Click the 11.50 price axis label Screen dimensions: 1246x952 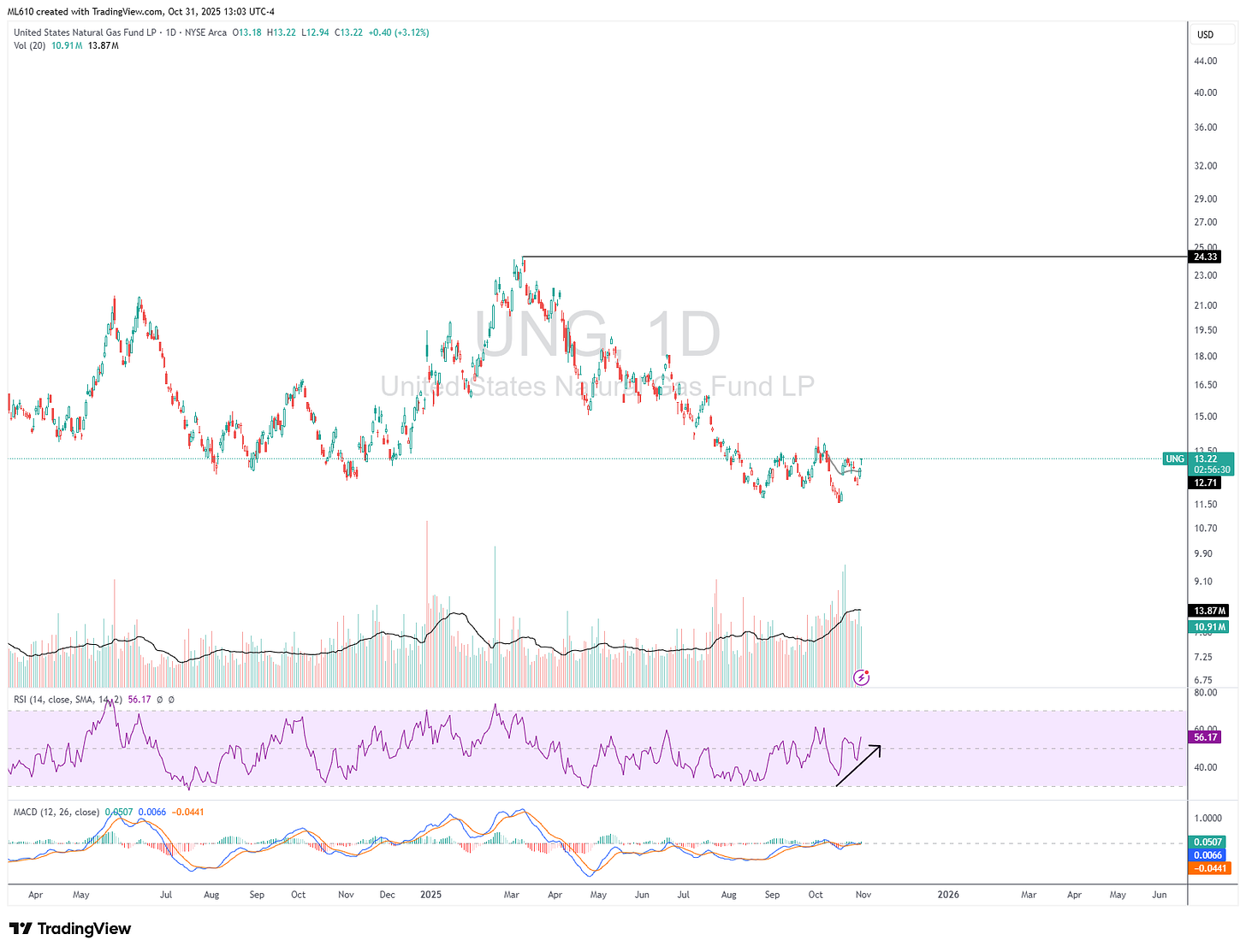click(x=1206, y=505)
